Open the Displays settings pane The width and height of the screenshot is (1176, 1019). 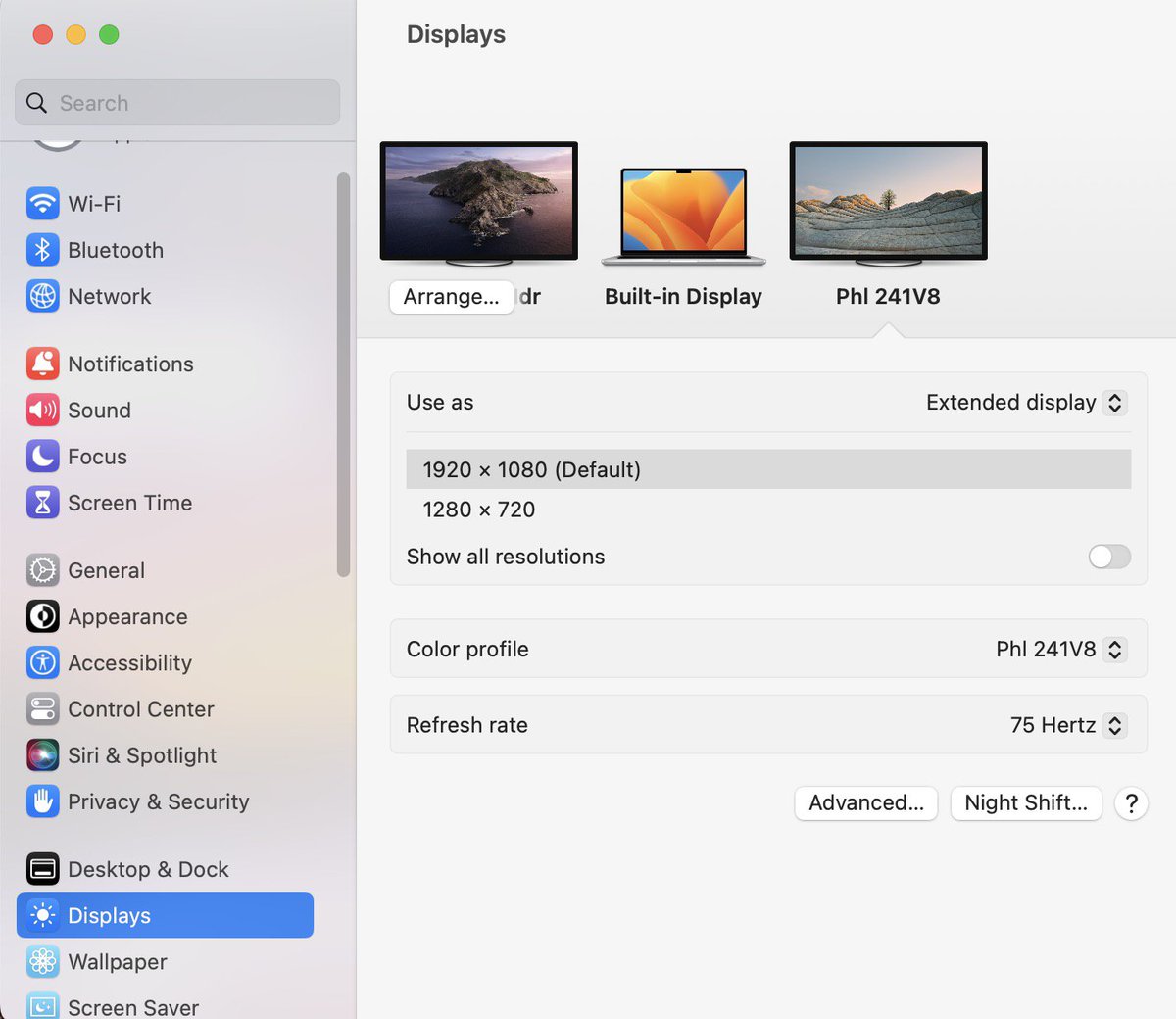(x=165, y=915)
